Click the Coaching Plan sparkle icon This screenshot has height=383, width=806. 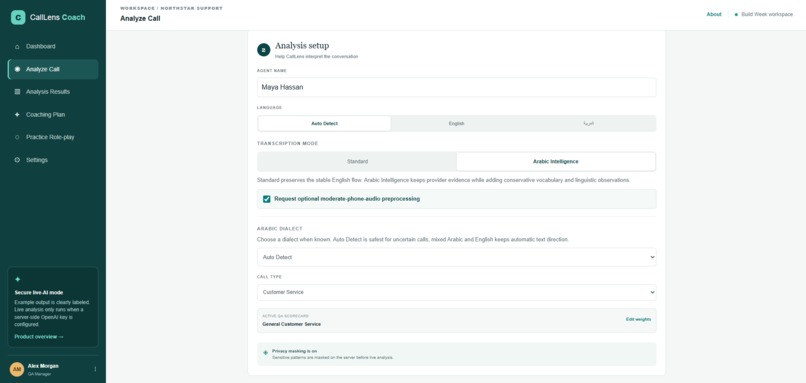coord(17,115)
